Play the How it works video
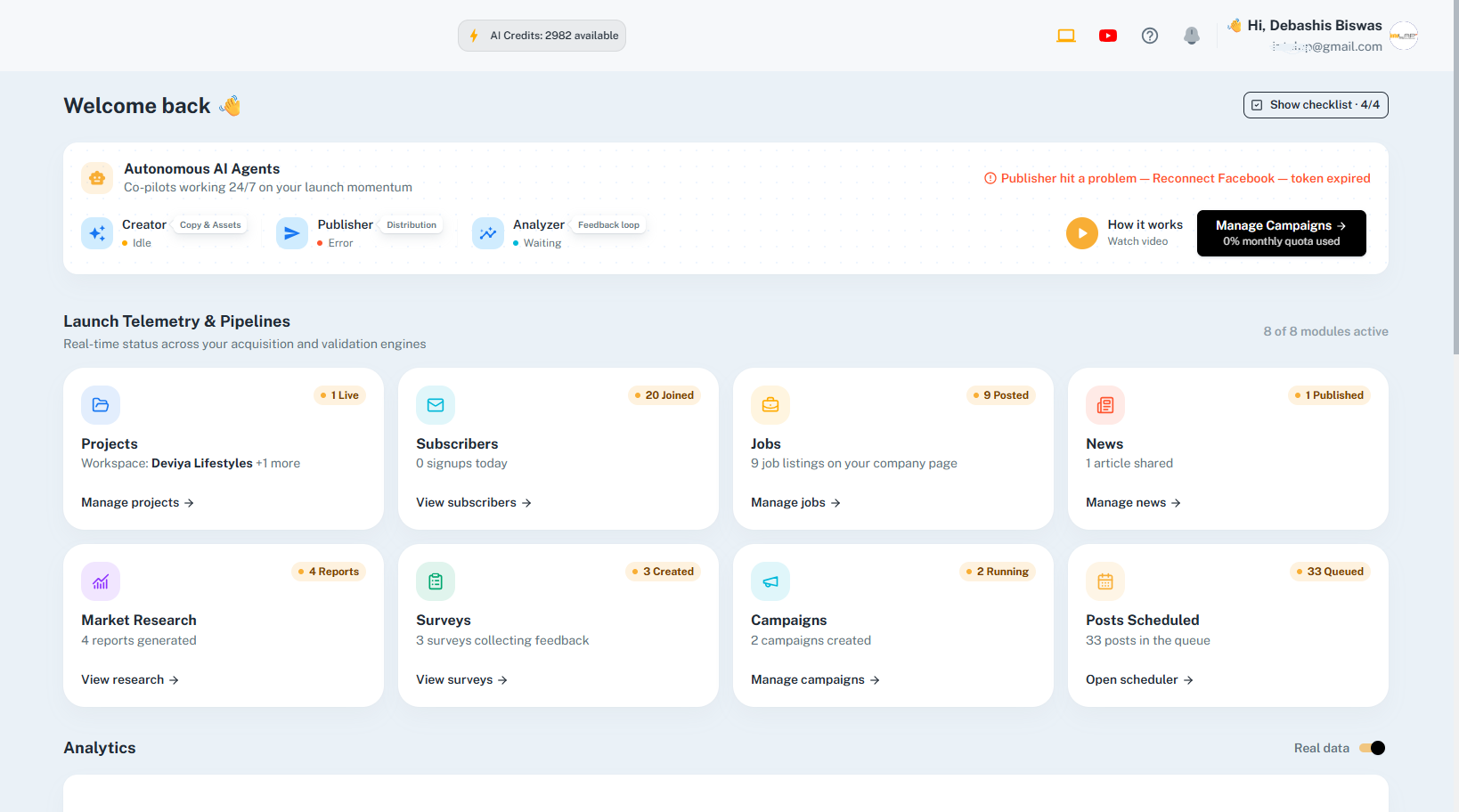This screenshot has height=812, width=1459. (x=1081, y=233)
